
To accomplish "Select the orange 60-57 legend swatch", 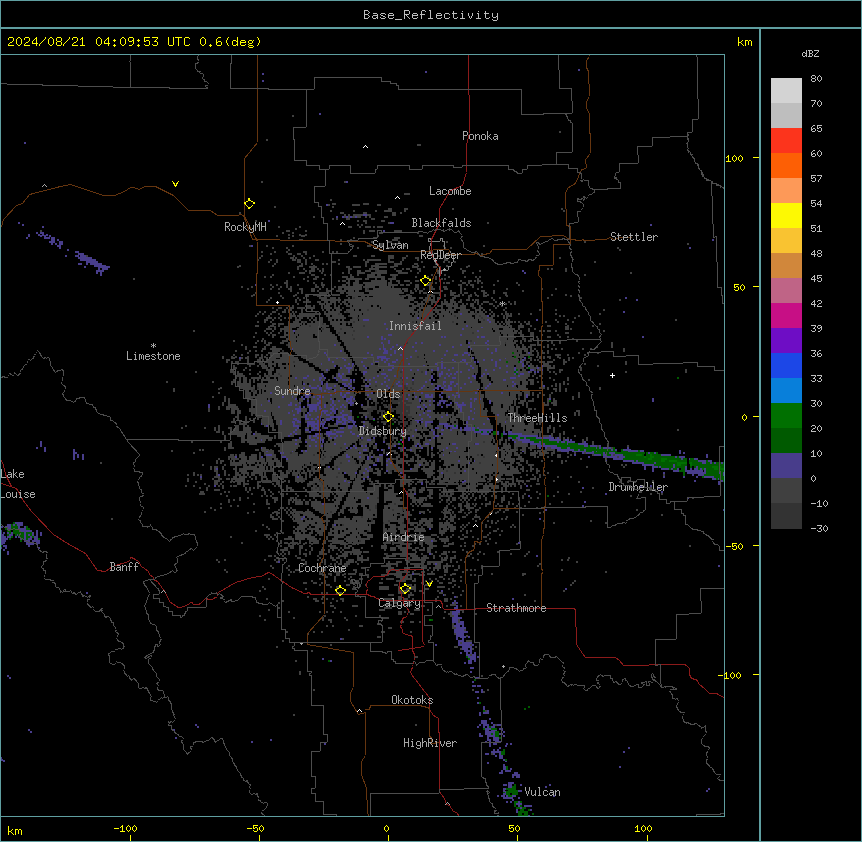I will pyautogui.click(x=786, y=166).
